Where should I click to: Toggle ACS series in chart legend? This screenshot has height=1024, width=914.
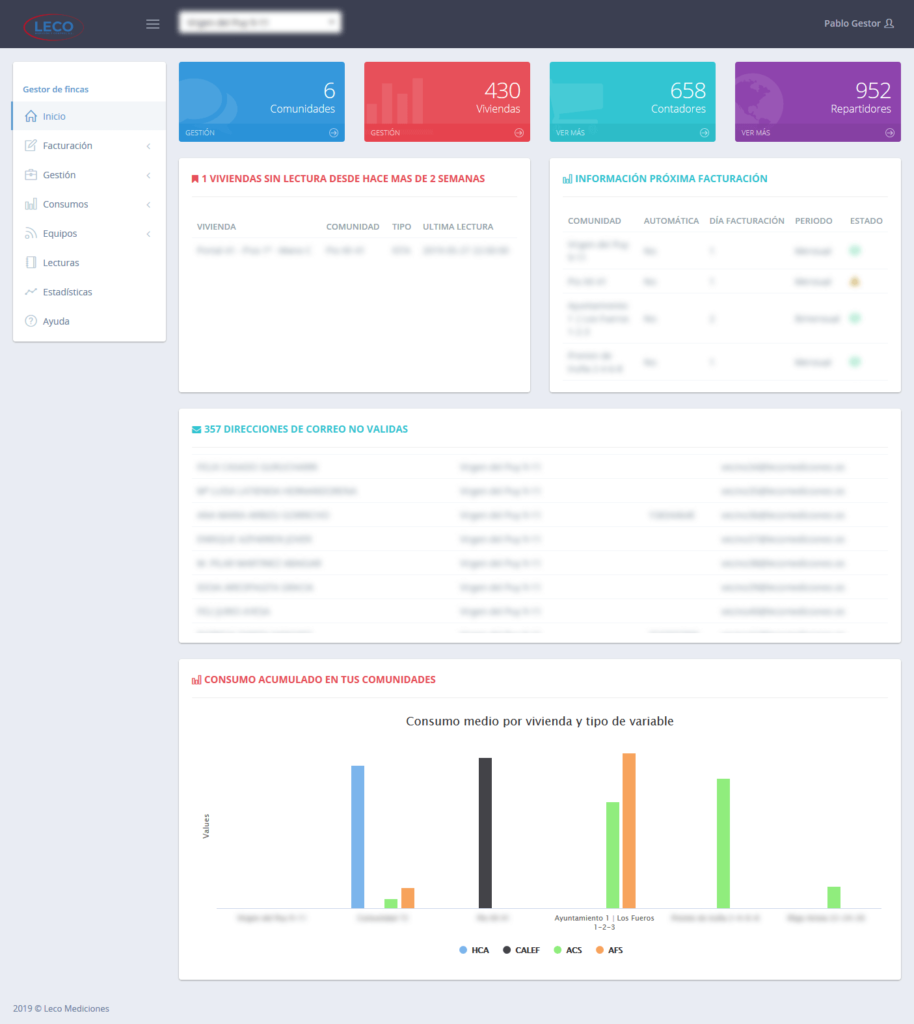click(x=567, y=949)
